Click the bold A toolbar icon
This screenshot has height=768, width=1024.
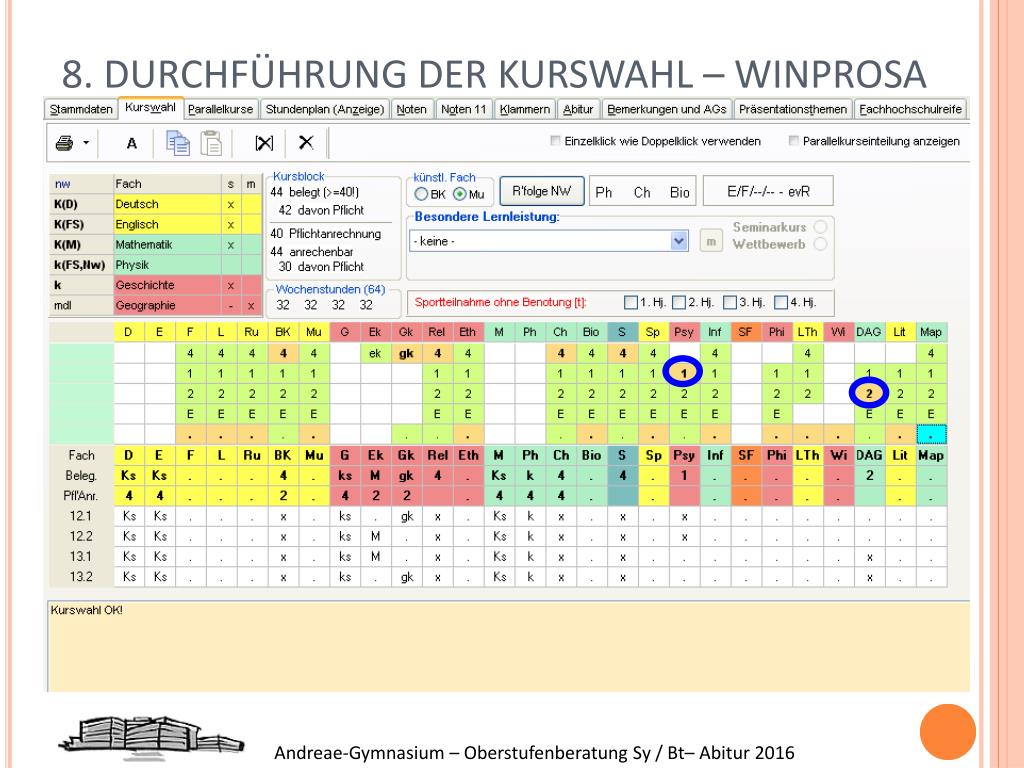(132, 144)
